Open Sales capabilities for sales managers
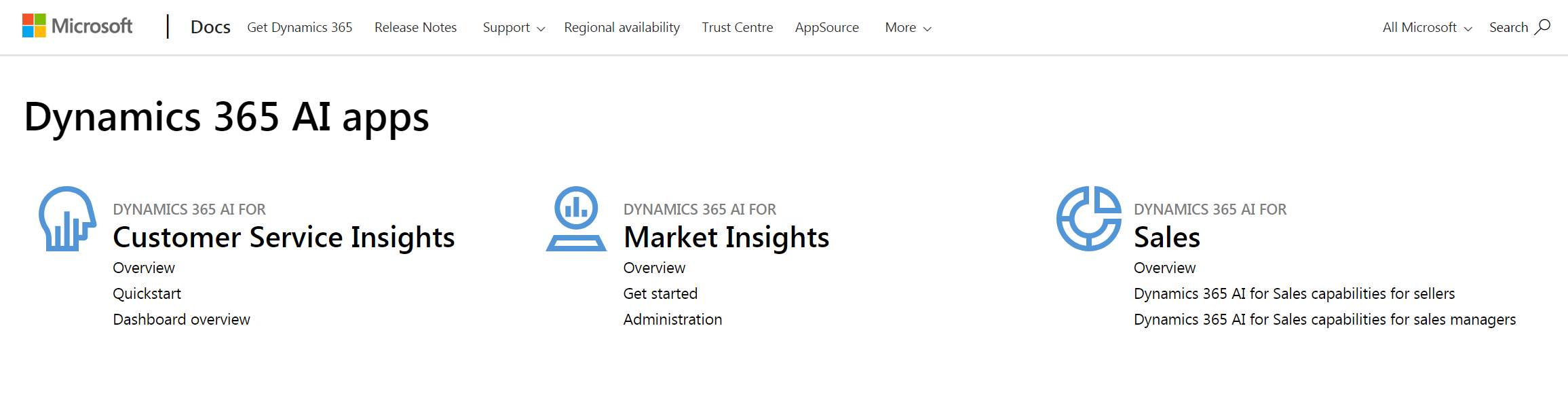1568x396 pixels. click(1324, 319)
